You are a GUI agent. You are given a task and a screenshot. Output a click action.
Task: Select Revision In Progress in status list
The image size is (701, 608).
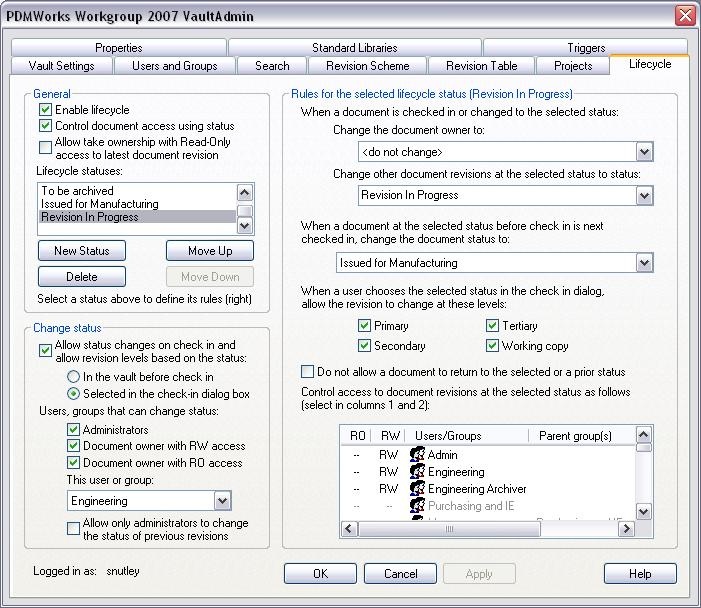click(137, 217)
